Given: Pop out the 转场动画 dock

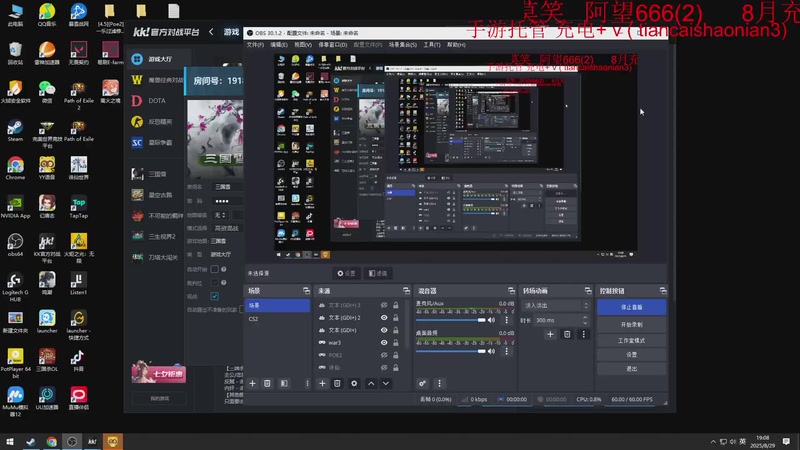Looking at the screenshot, I should tap(588, 290).
